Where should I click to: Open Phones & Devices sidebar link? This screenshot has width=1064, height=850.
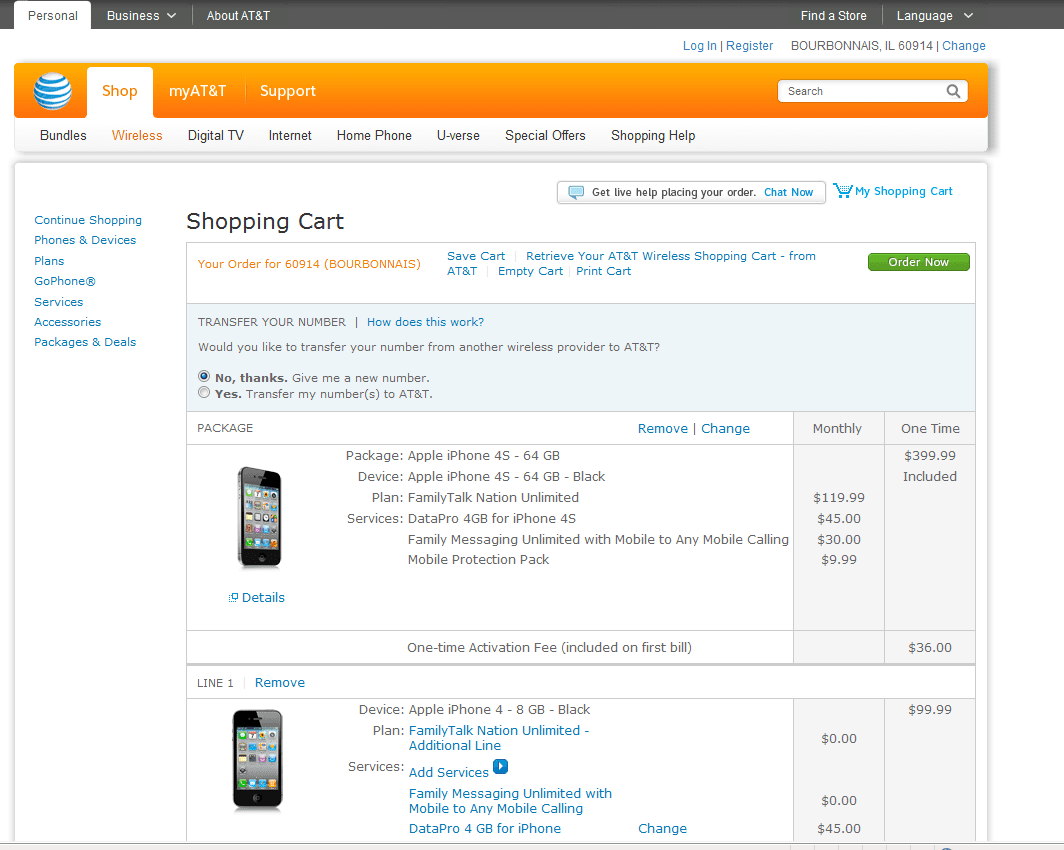pos(85,240)
